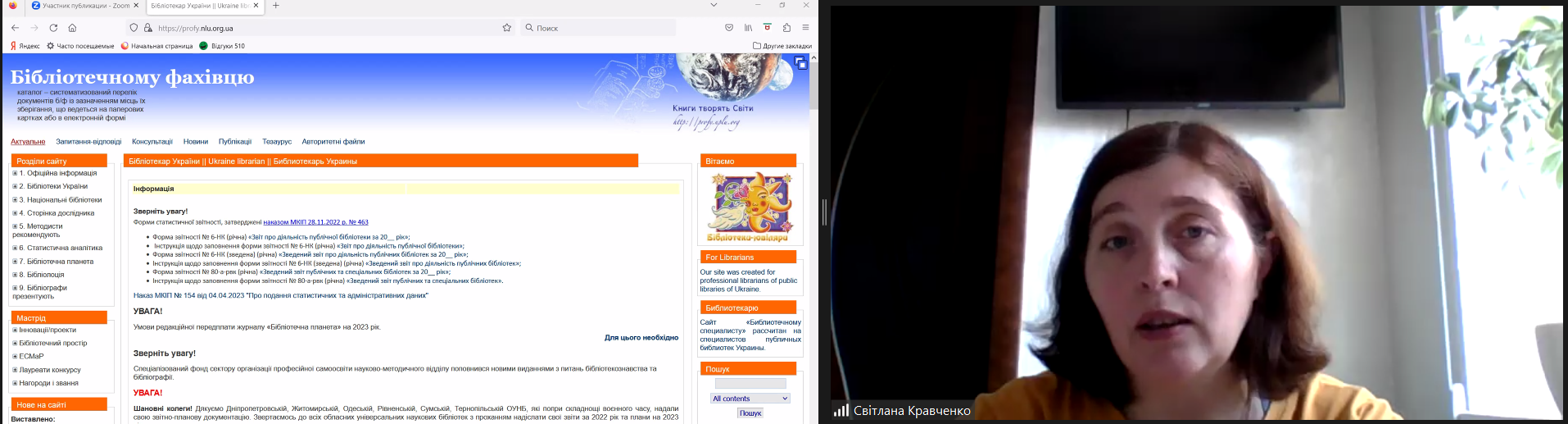Open the Для цього необхідно link

pos(641,337)
